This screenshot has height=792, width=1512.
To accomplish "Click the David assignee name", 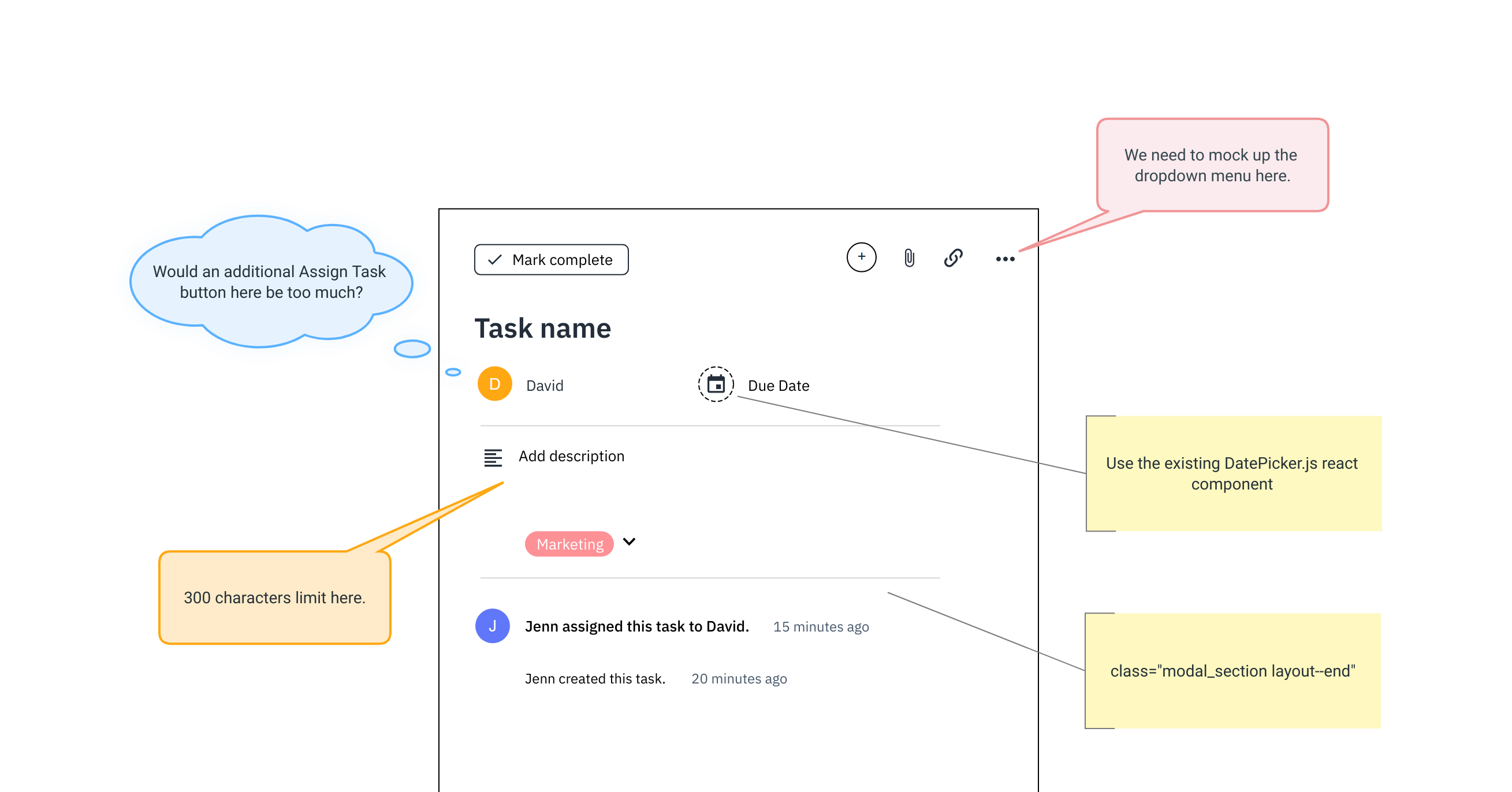I will (x=544, y=386).
